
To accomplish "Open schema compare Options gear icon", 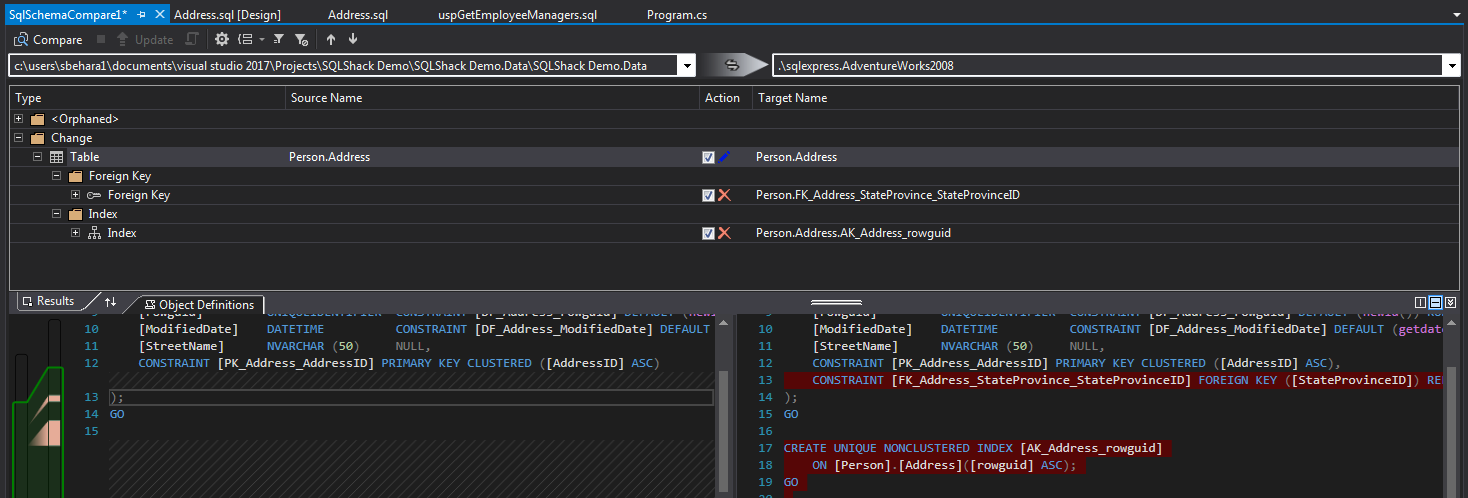I will click(222, 40).
